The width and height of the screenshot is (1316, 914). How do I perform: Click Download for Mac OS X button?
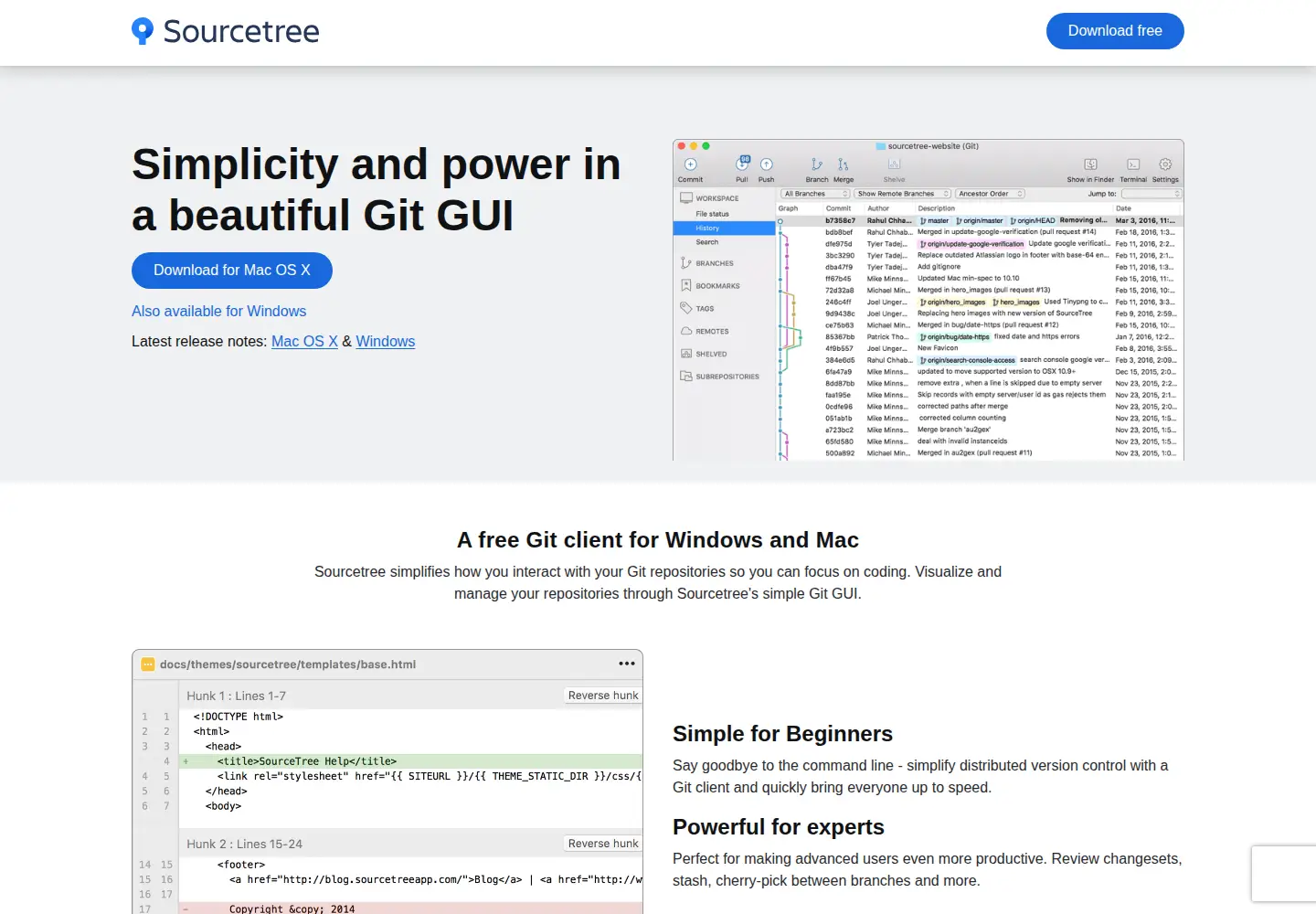[x=232, y=271]
